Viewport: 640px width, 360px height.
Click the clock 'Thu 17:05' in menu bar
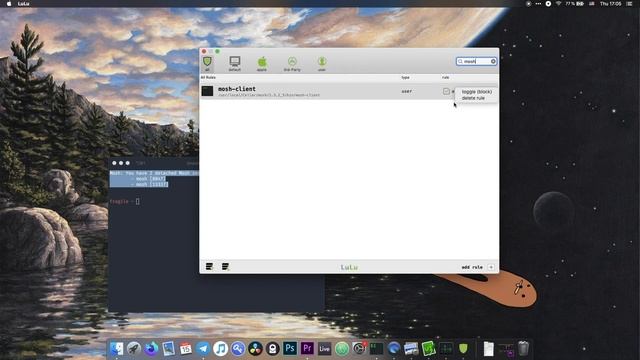click(610, 4)
